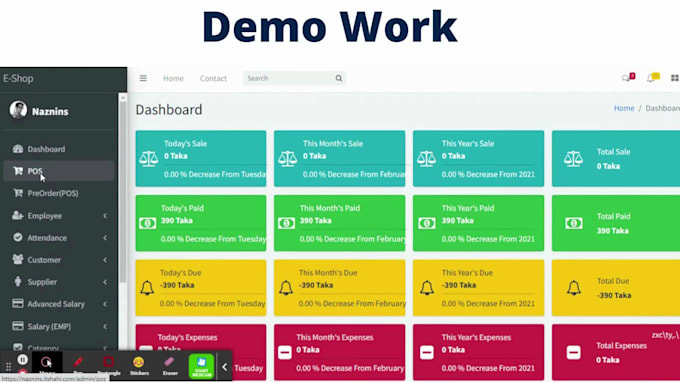Click the Home navbar link
This screenshot has width=680, height=383.
click(173, 79)
